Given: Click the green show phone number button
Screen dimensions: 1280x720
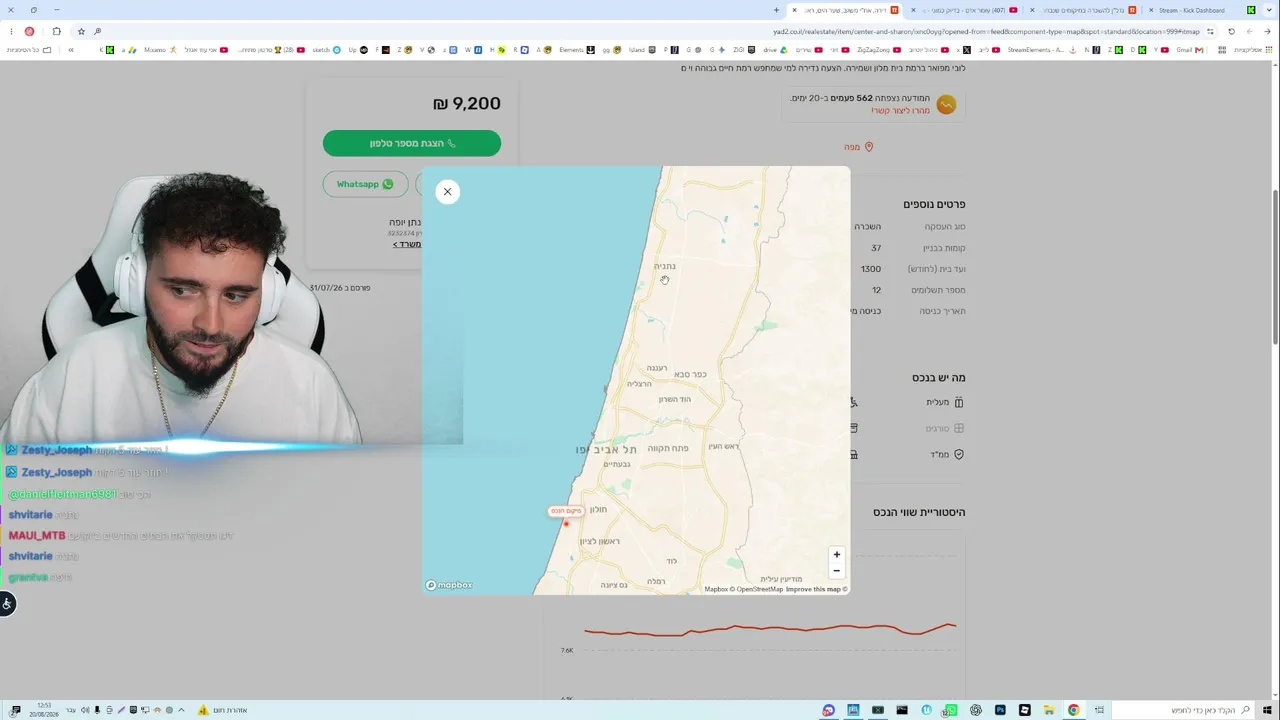Looking at the screenshot, I should (x=412, y=143).
